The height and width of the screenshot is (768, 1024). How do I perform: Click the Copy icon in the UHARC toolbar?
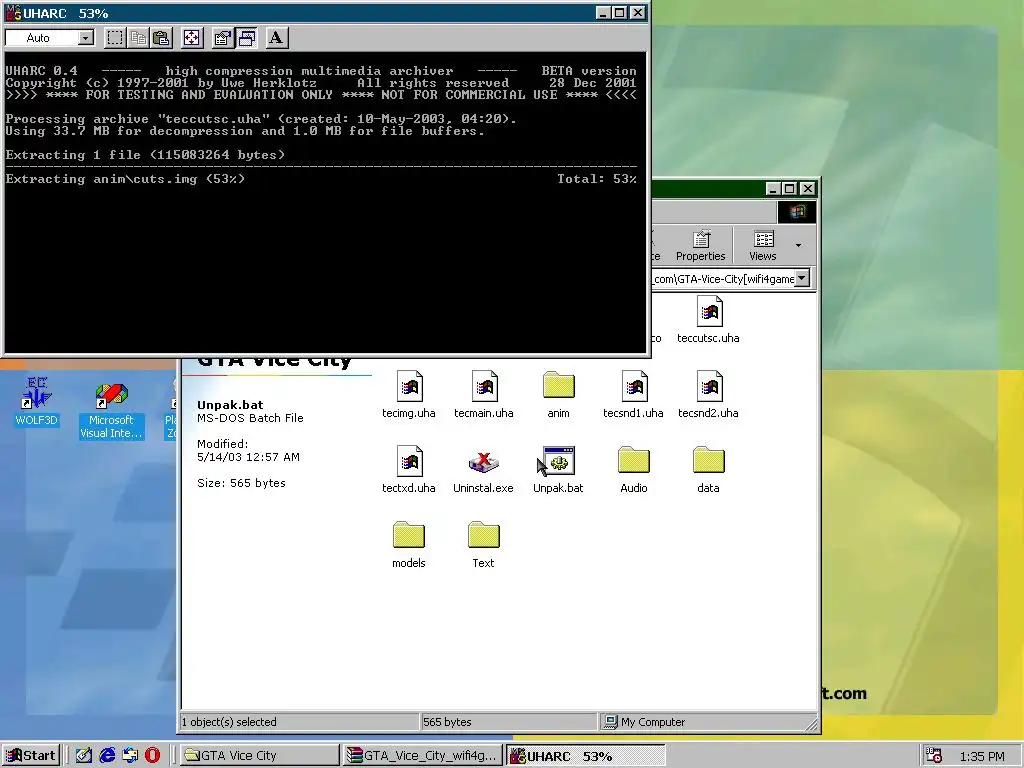(x=138, y=38)
